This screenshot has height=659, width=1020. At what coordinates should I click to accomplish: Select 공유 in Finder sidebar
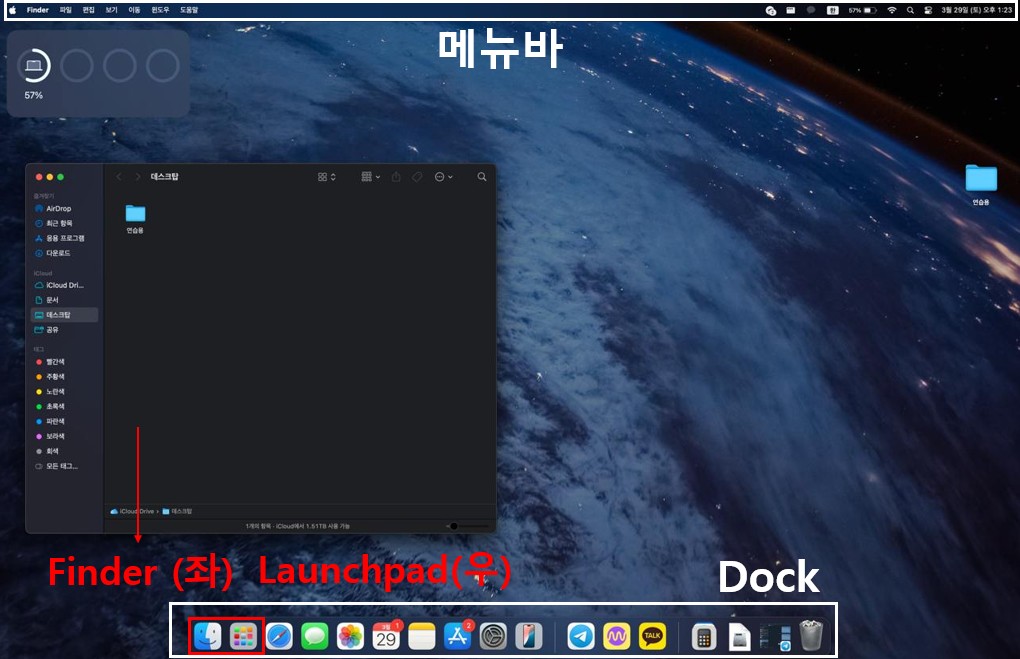64,330
